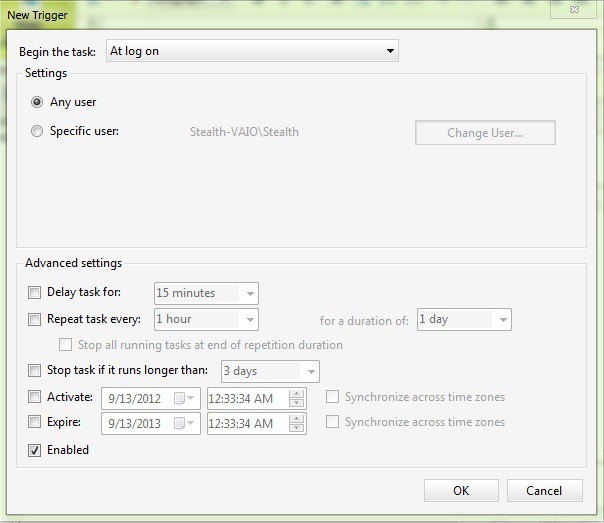Viewport: 604px width, 523px height.
Task: Check 'Stop all running tasks at end' option
Action: point(65,345)
